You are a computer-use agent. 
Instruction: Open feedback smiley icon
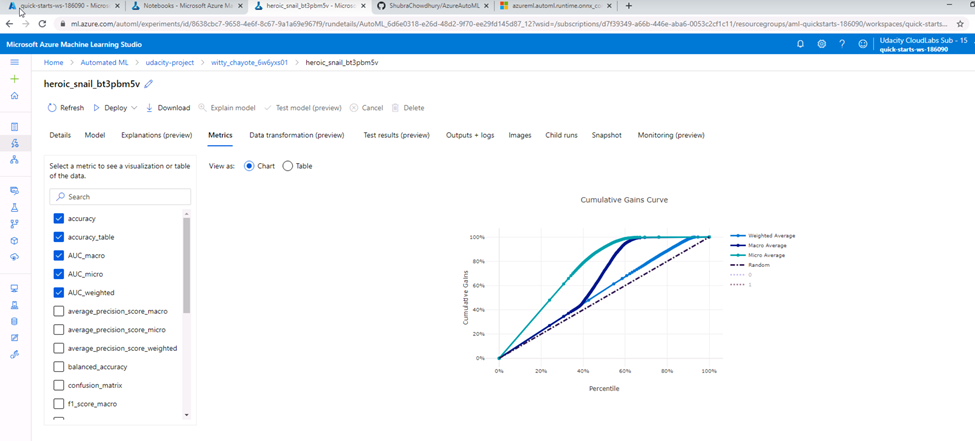pyautogui.click(x=862, y=44)
